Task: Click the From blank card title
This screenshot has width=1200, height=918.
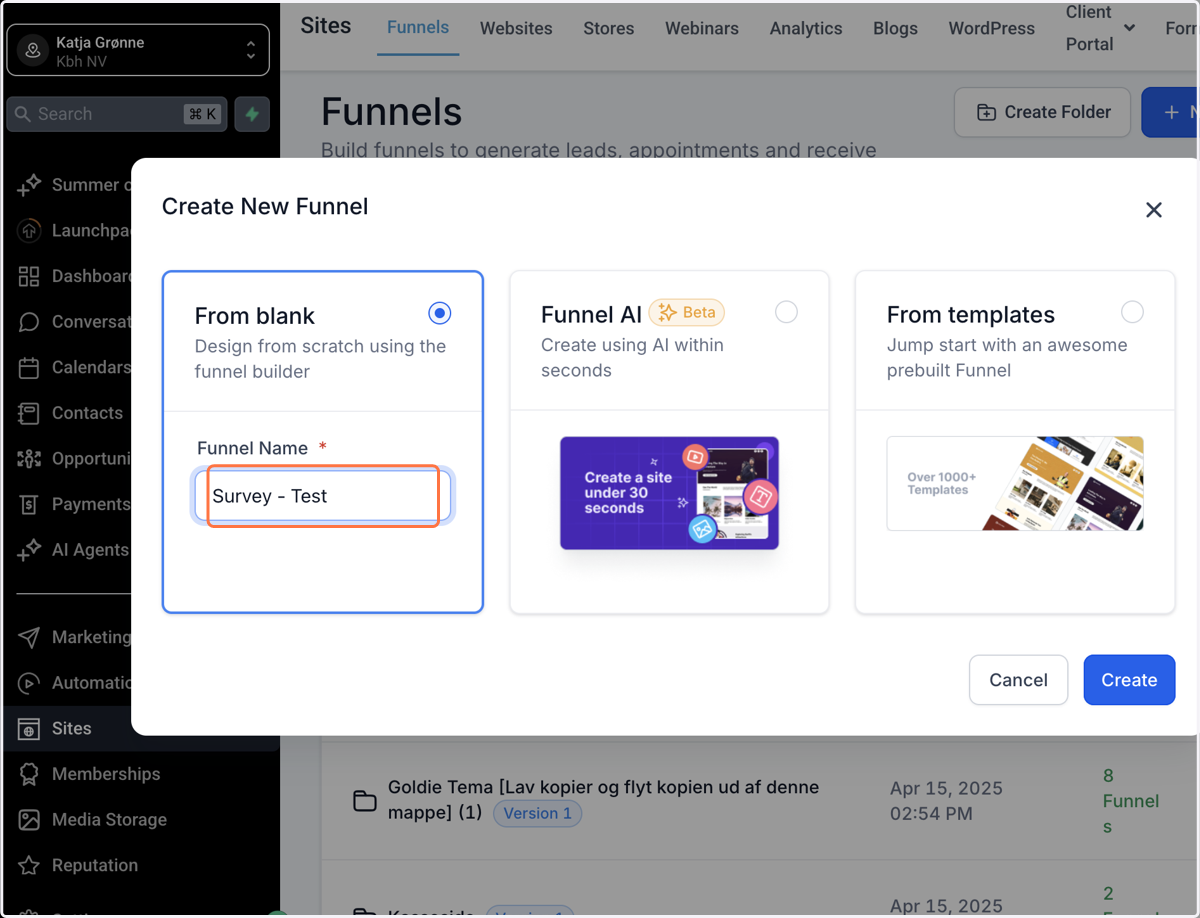Action: coord(255,316)
